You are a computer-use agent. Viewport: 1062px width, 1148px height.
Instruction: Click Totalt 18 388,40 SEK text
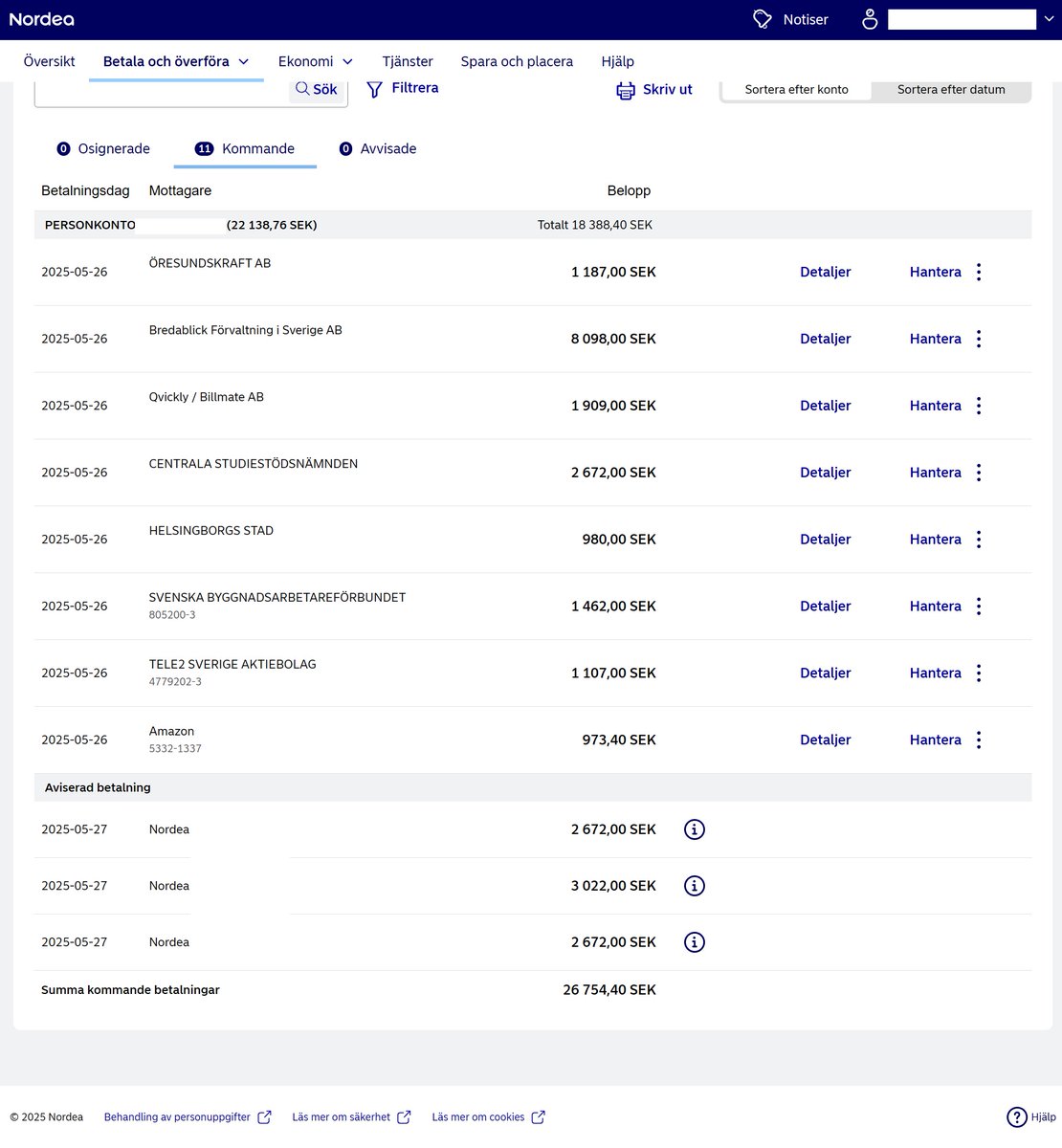point(595,225)
